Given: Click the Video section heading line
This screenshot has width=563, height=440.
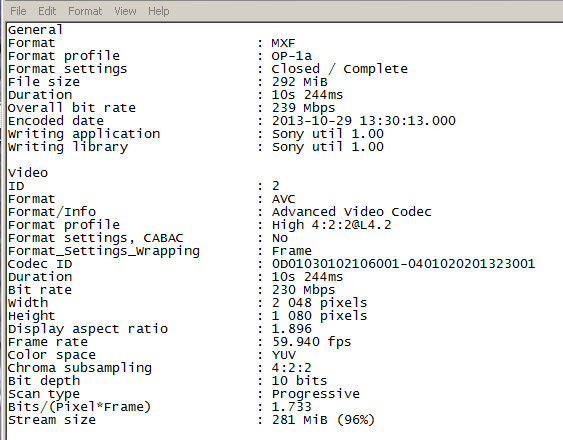Looking at the screenshot, I should click(x=28, y=173).
